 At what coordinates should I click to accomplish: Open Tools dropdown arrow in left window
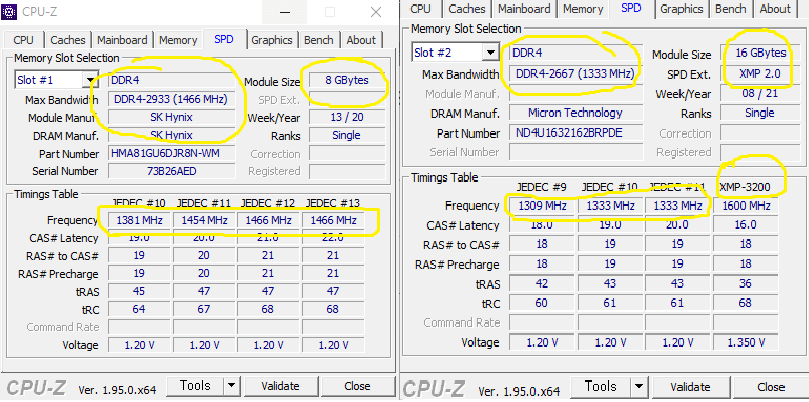(232, 385)
